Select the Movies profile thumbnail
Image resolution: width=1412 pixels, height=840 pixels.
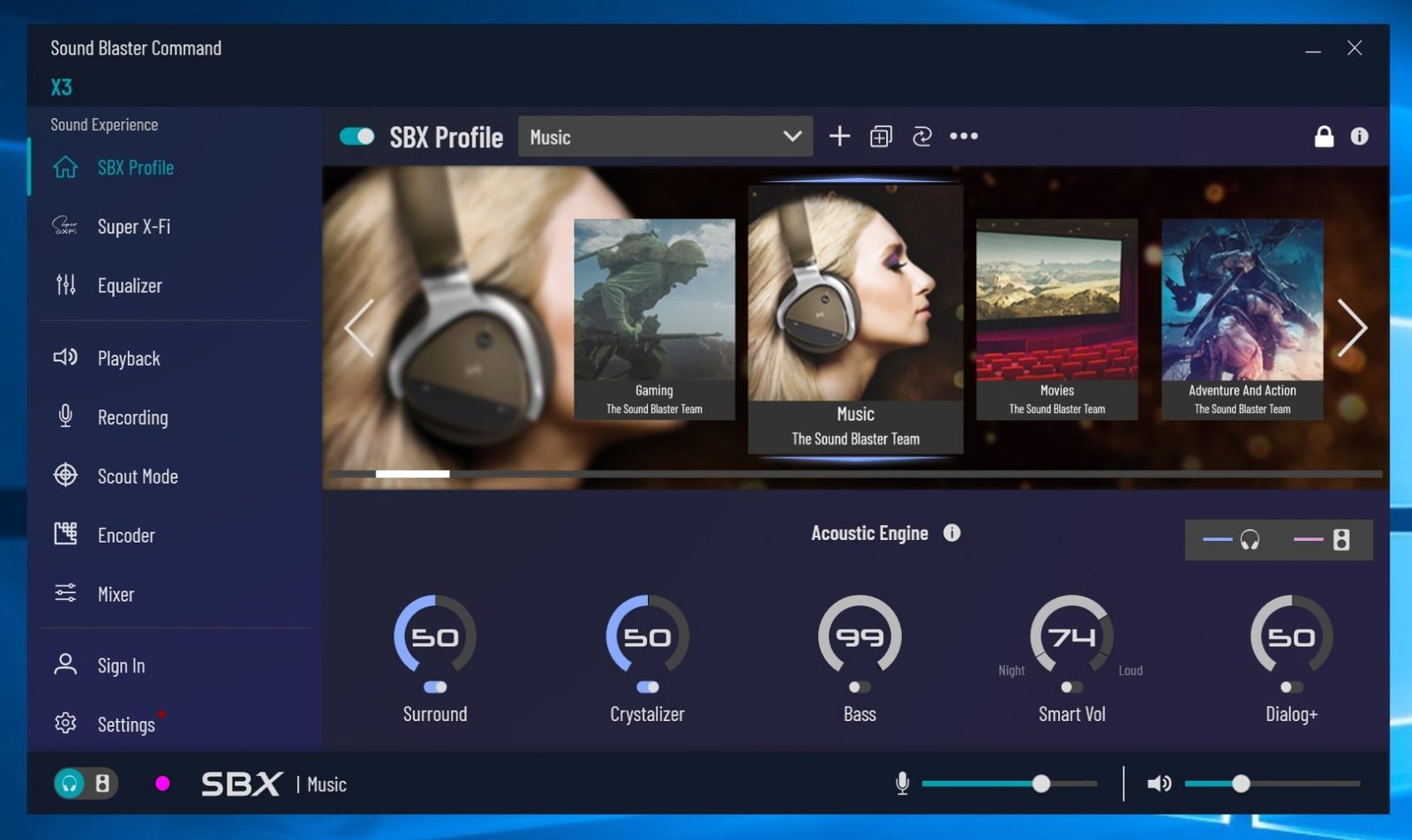pyautogui.click(x=1057, y=319)
